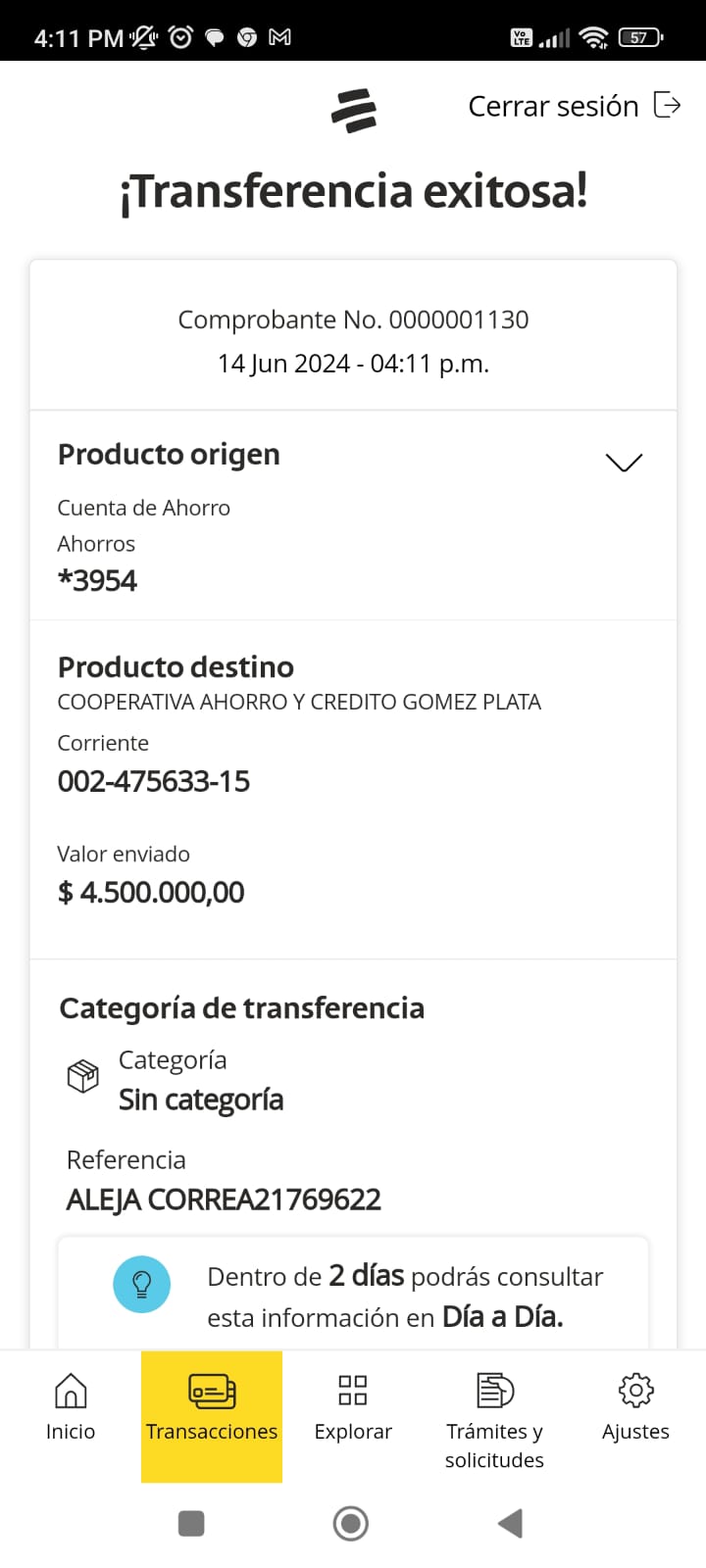Tap the destination account number 002-475633-15
Screen dimensions: 706x1568
point(154,781)
